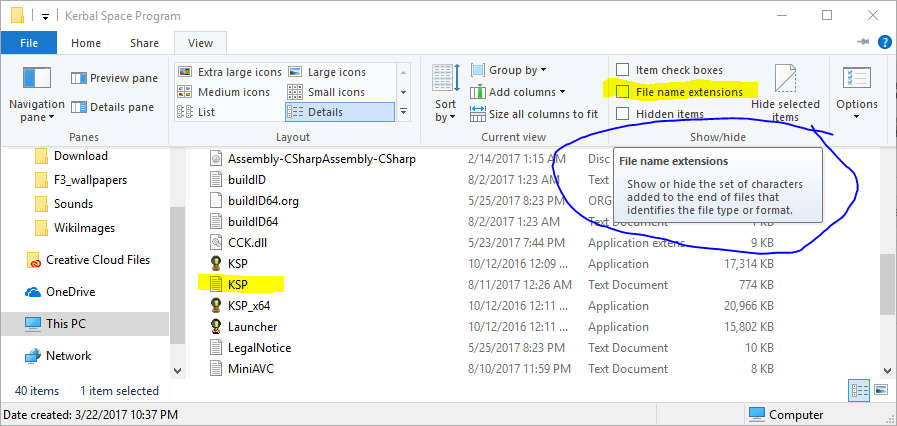The image size is (897, 426).
Task: Open the Add columns dropdown
Action: pos(518,92)
